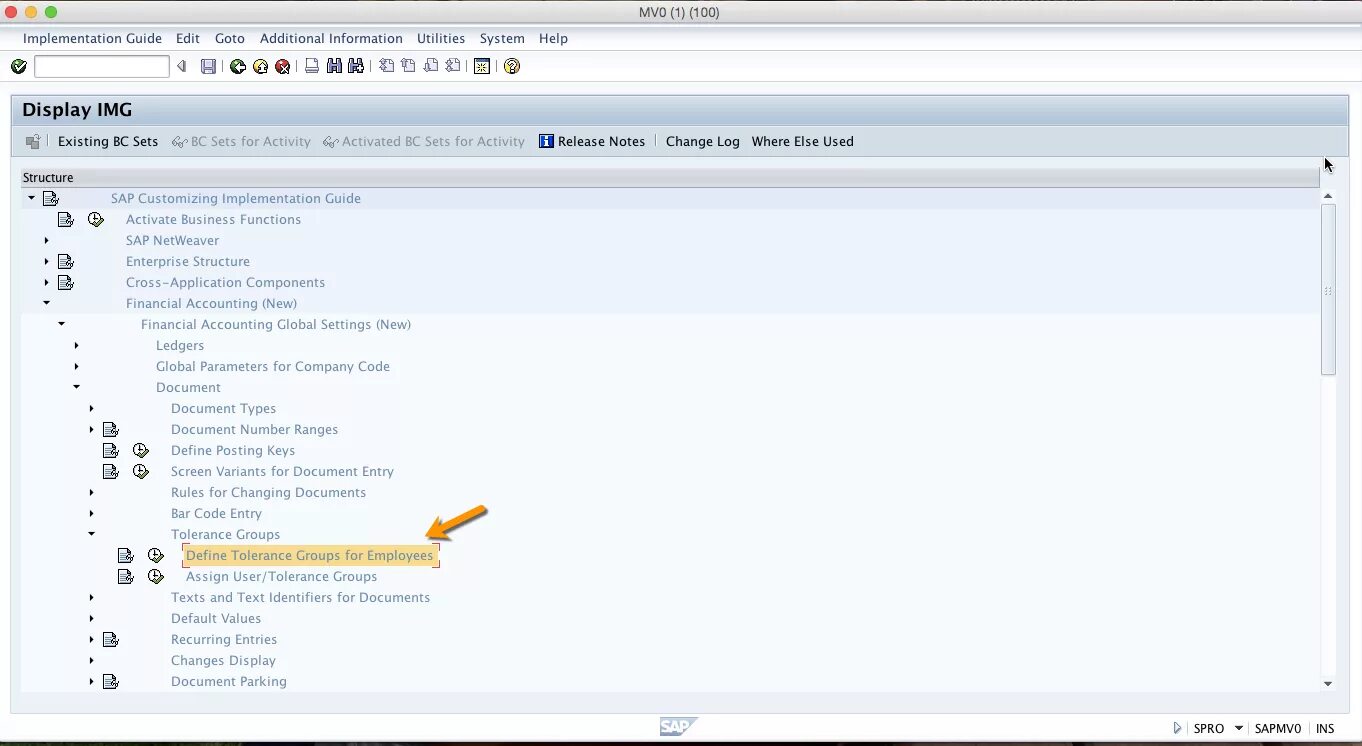Click the Find binoculars icon

(334, 67)
